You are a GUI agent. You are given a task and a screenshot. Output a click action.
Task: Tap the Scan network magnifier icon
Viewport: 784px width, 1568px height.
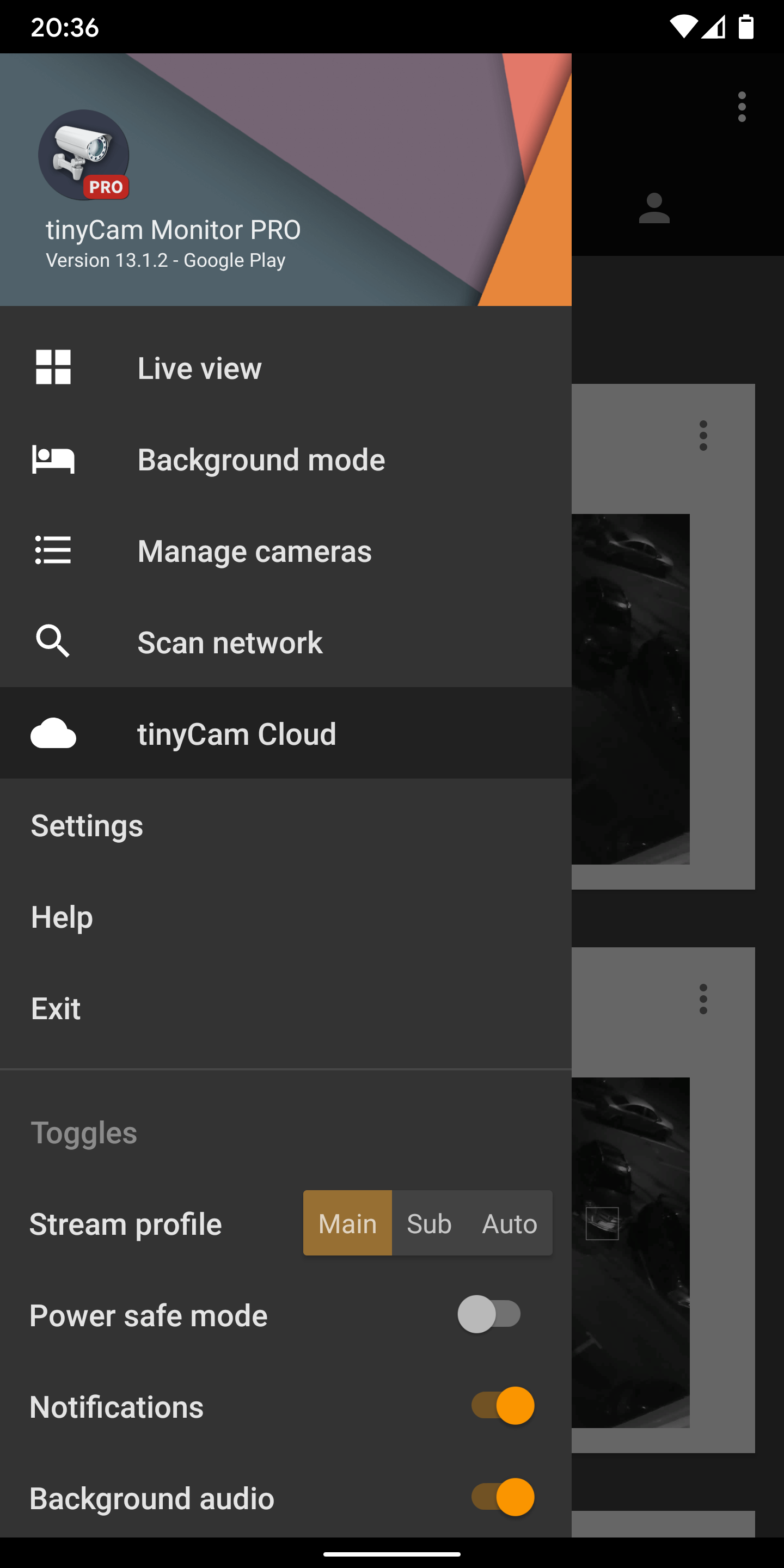53,641
